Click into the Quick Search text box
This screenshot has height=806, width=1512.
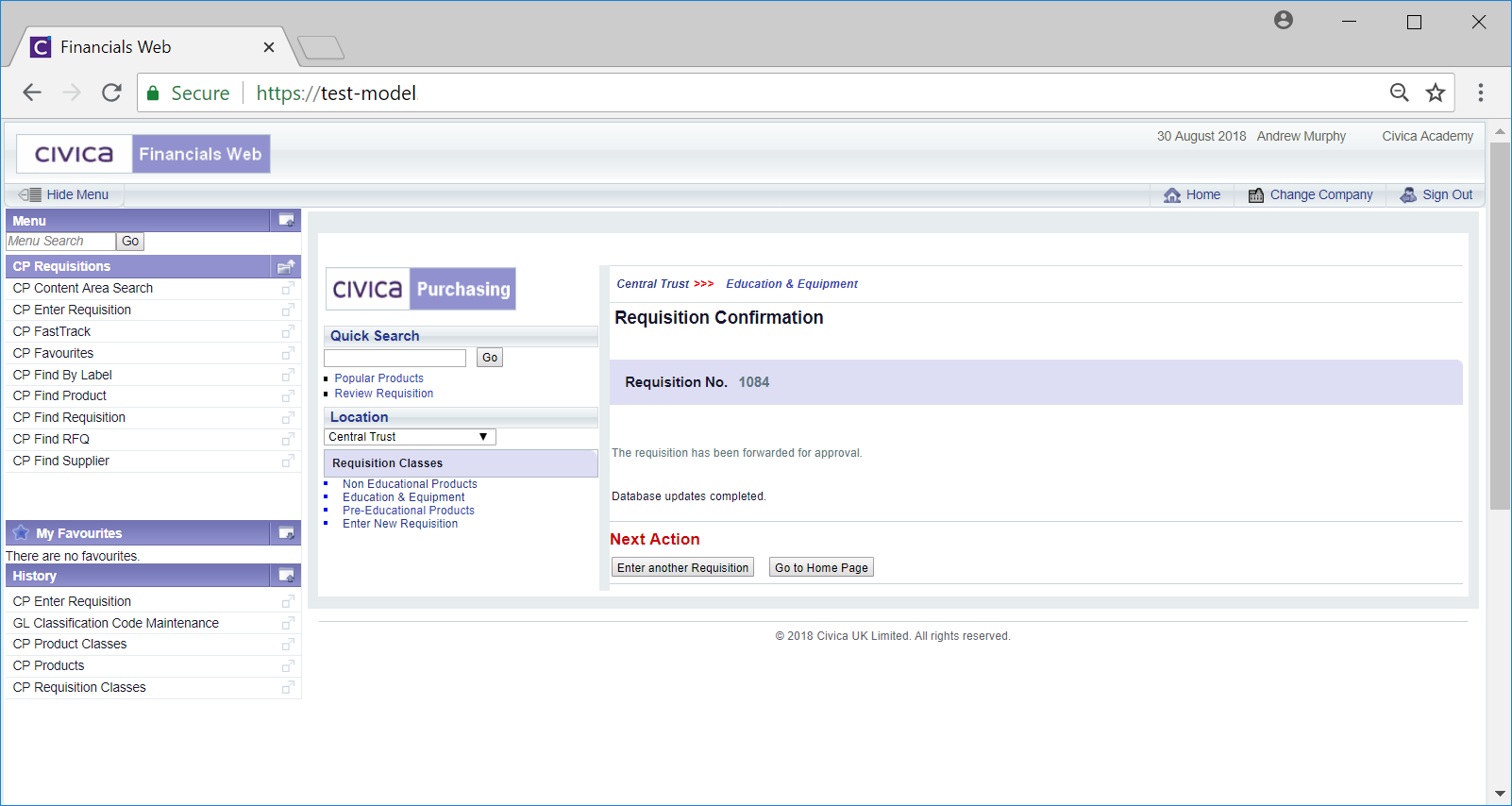click(395, 358)
